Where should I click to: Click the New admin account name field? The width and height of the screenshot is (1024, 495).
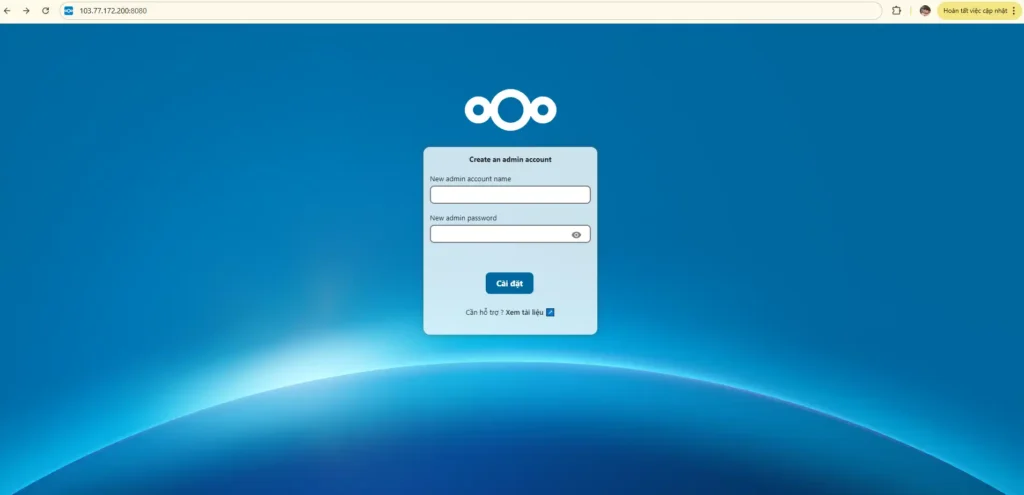coord(510,195)
